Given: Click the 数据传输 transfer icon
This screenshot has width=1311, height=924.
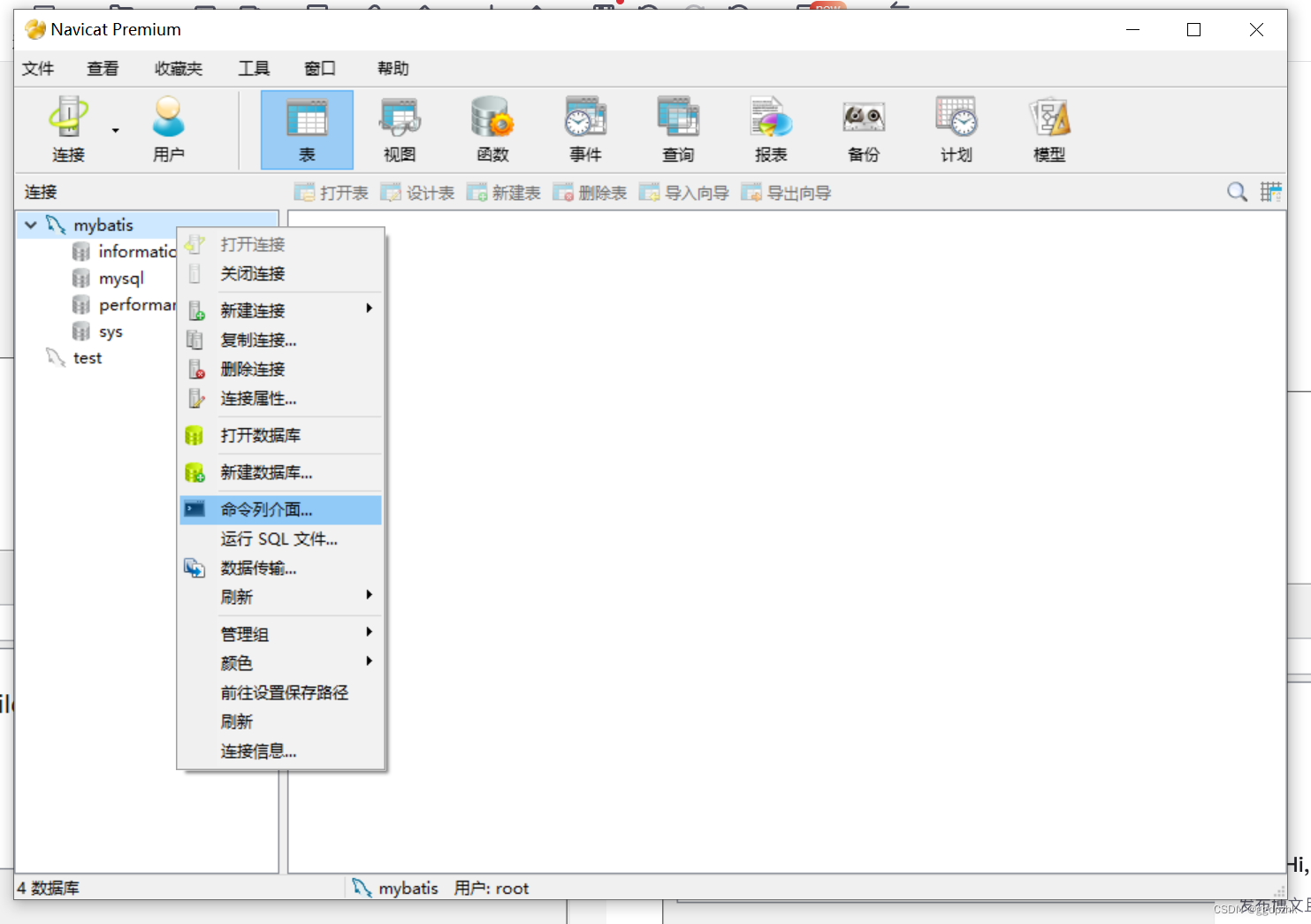Looking at the screenshot, I should coord(194,568).
